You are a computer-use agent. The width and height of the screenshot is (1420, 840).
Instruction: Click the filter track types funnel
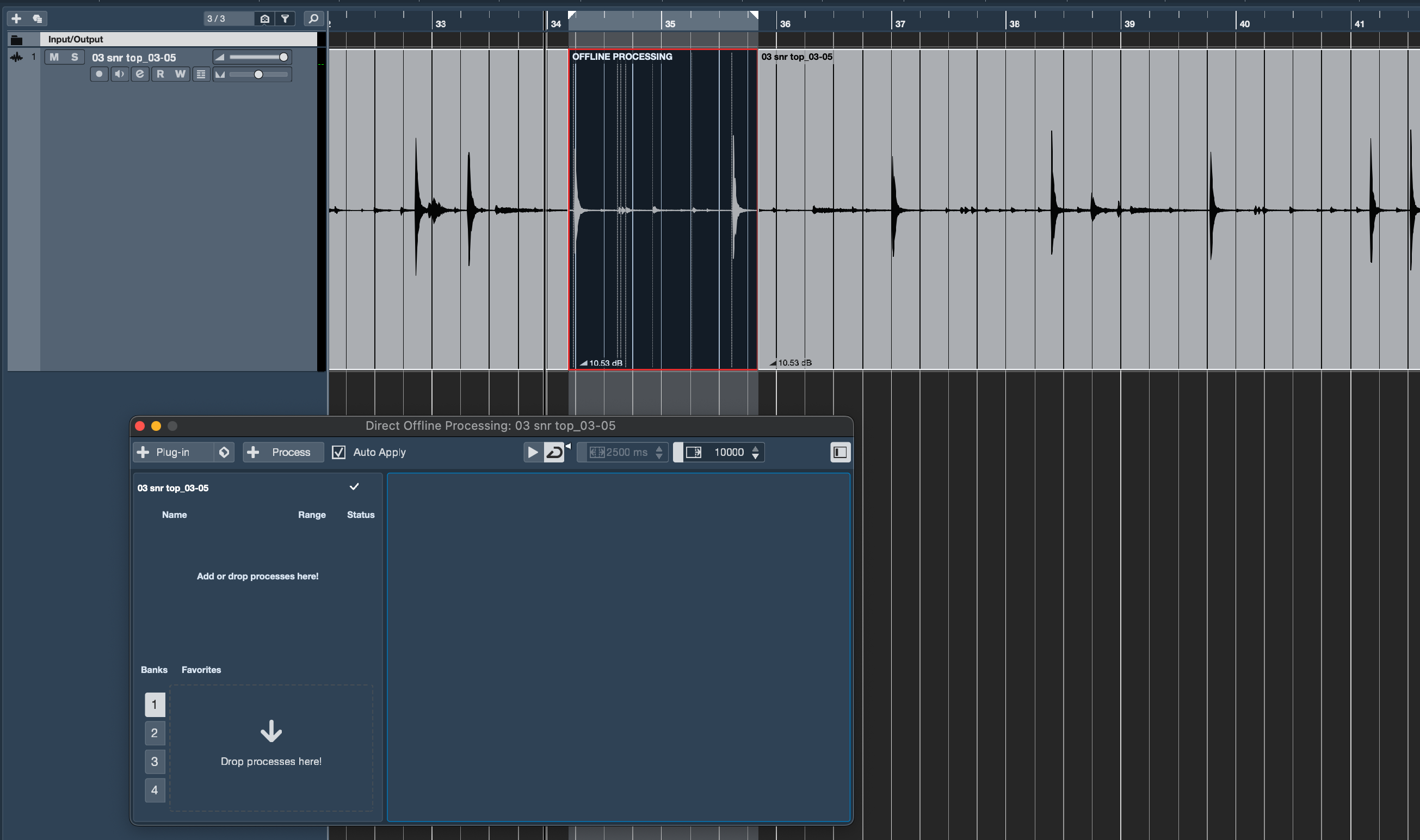tap(285, 18)
